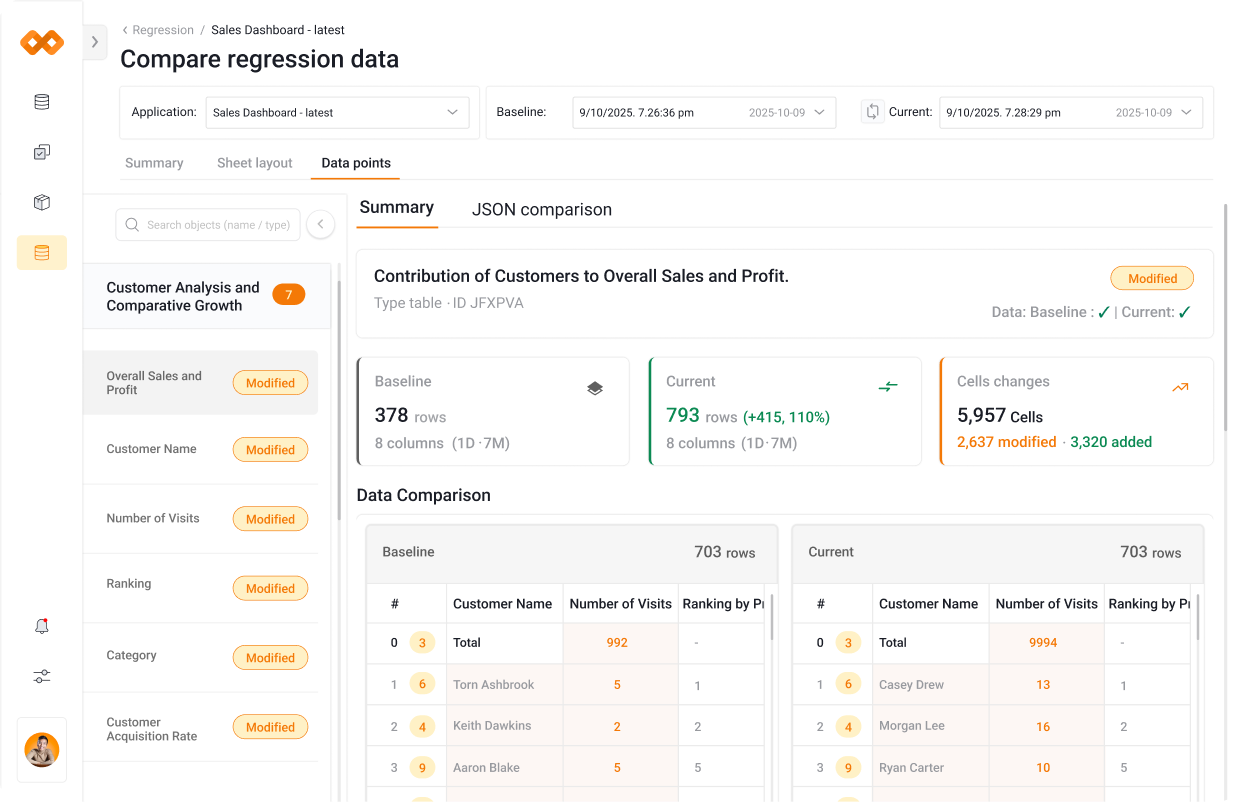Open the filters/preferences icon near bottom sidebar
The height and width of the screenshot is (802, 1239).
(41, 676)
